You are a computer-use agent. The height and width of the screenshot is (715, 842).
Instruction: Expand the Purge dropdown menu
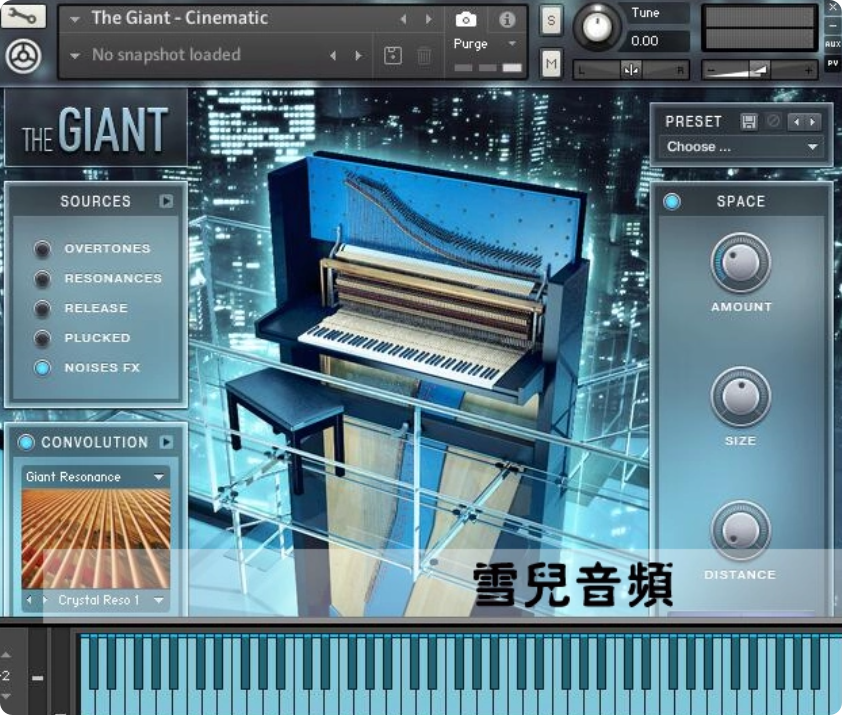512,44
